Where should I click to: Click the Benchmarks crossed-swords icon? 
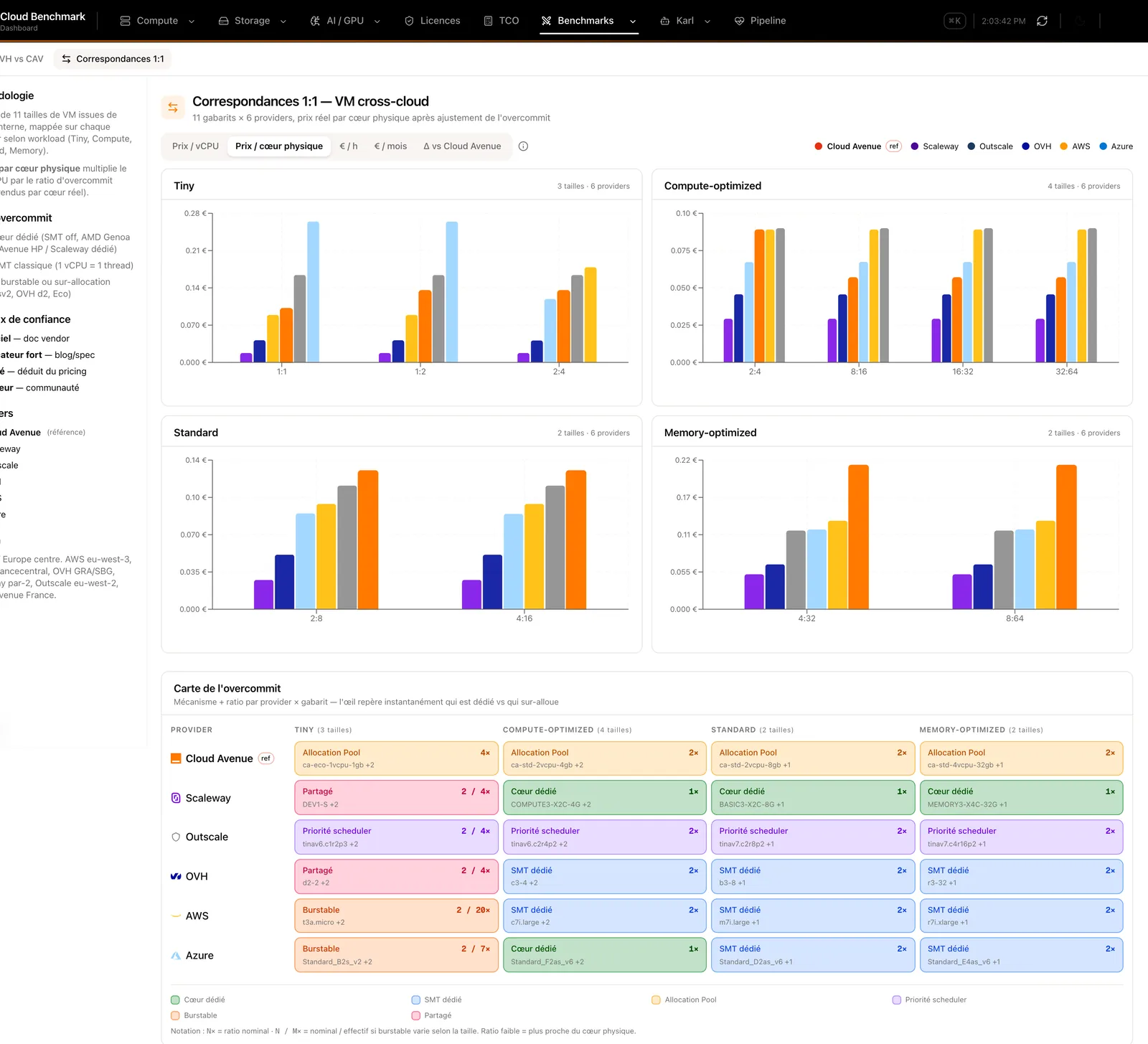tap(546, 21)
